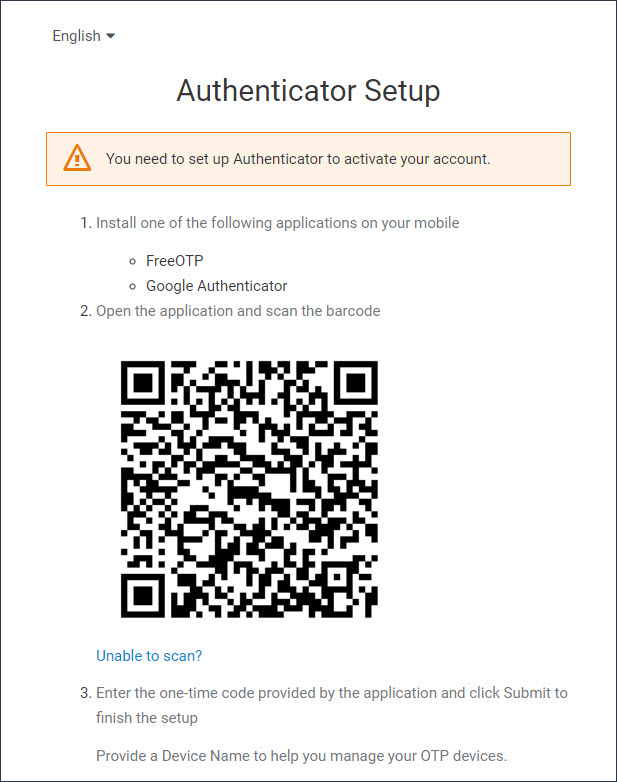Click the bullet before Google Authenticator
Screen dimensions: 617x782
[x=132, y=287]
